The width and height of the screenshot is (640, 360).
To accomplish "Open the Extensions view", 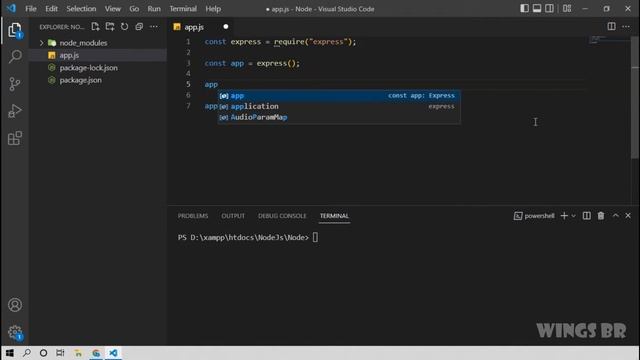I will 15,138.
